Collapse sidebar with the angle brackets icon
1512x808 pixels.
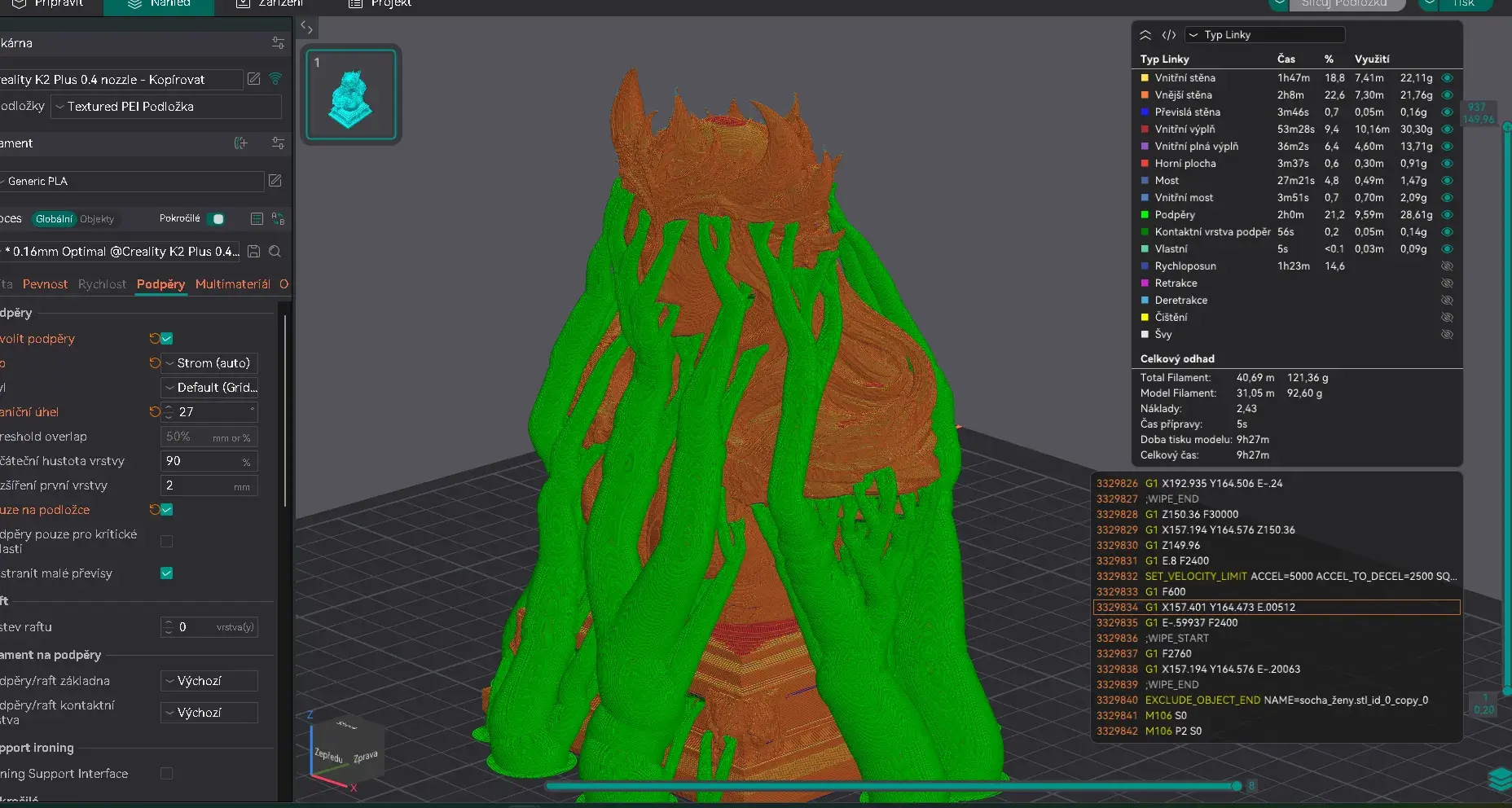tap(306, 27)
